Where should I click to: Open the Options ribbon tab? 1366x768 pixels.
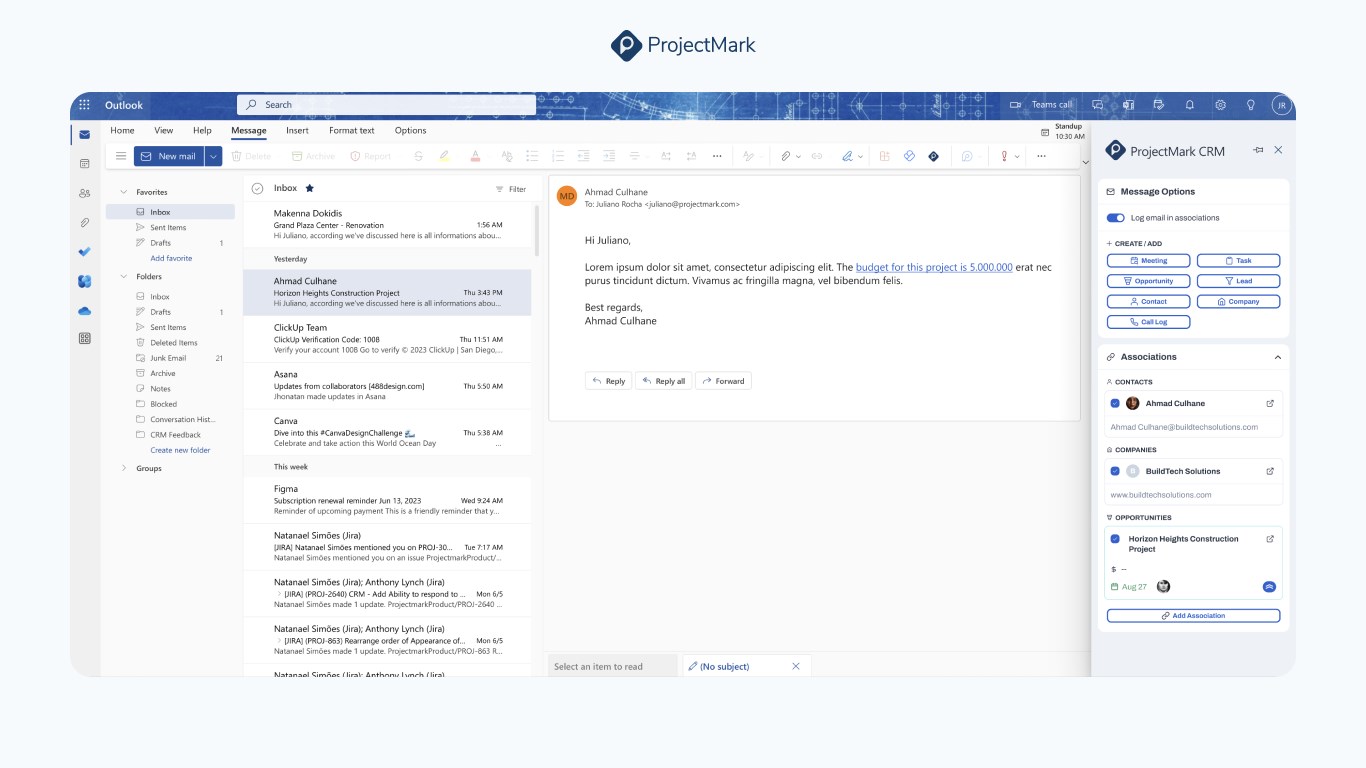click(410, 130)
